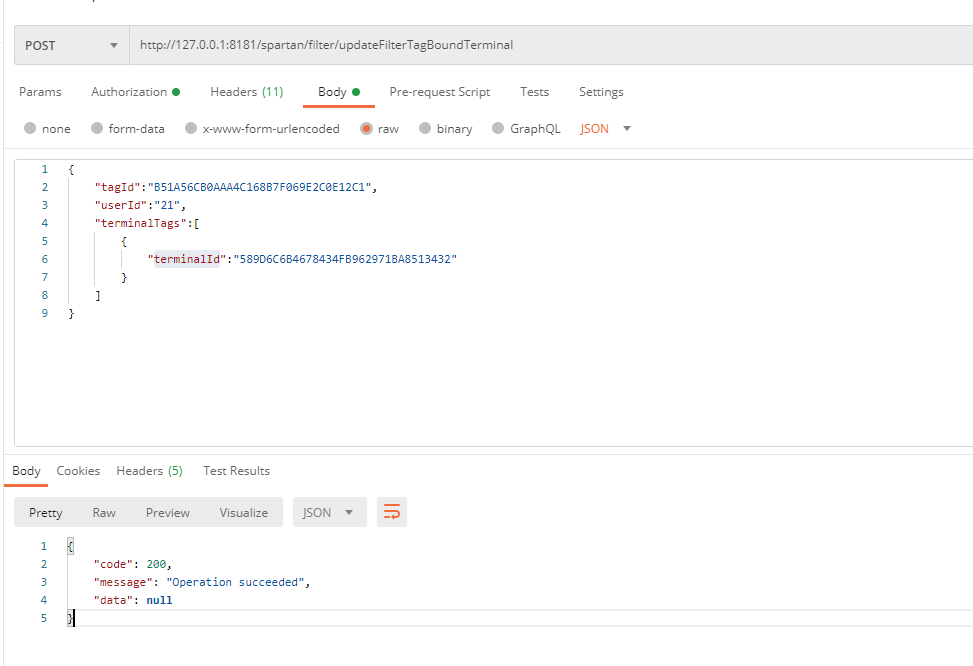Viewport: 973px width, 666px height.
Task: Open the response JSON format dropdown
Action: 329,512
